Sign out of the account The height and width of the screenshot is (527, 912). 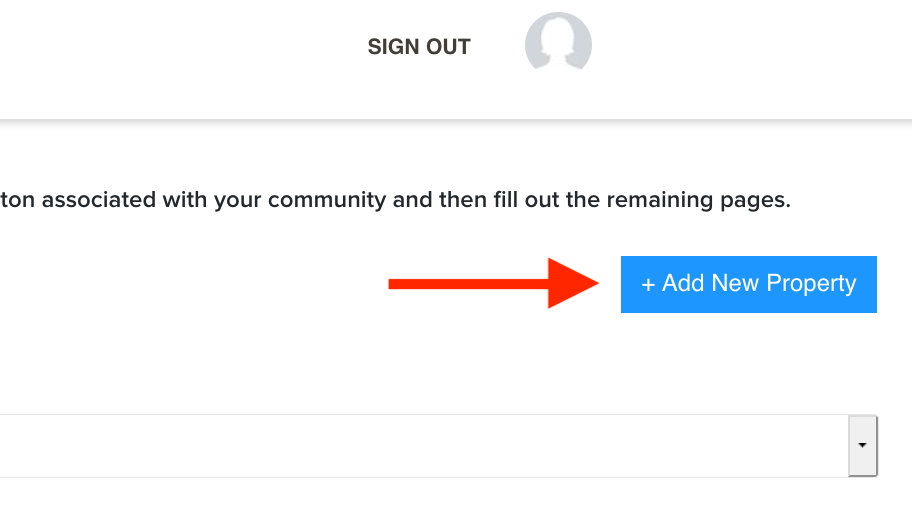[x=419, y=47]
